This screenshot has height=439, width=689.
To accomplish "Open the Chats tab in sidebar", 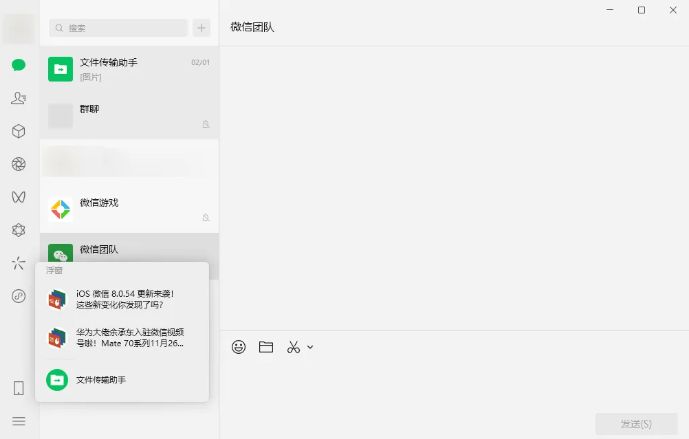I will point(18,65).
